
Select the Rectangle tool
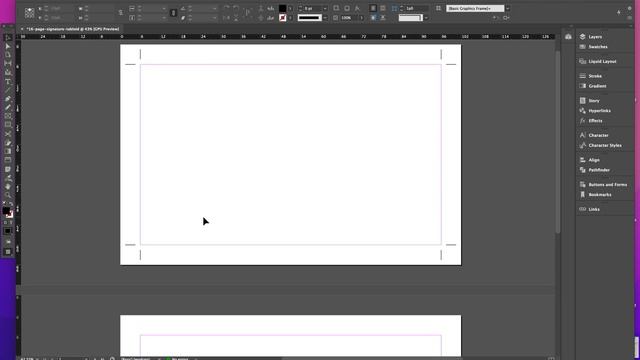[8, 125]
